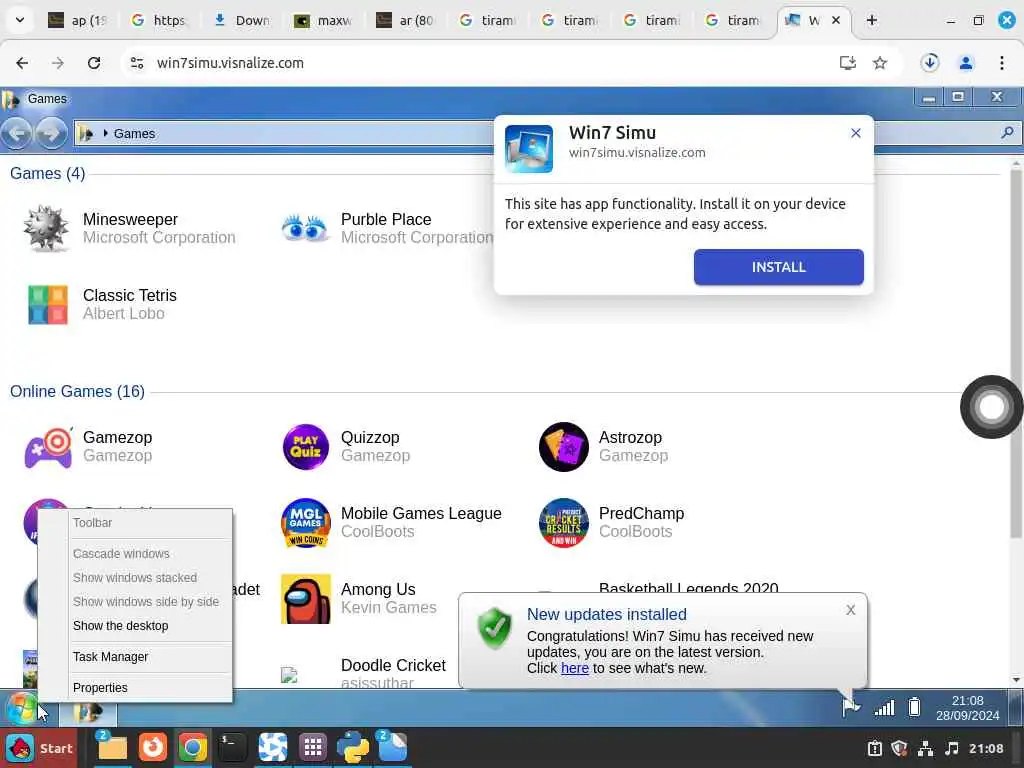Open Chrome downloads icon
Viewport: 1024px width, 768px height.
(x=930, y=63)
